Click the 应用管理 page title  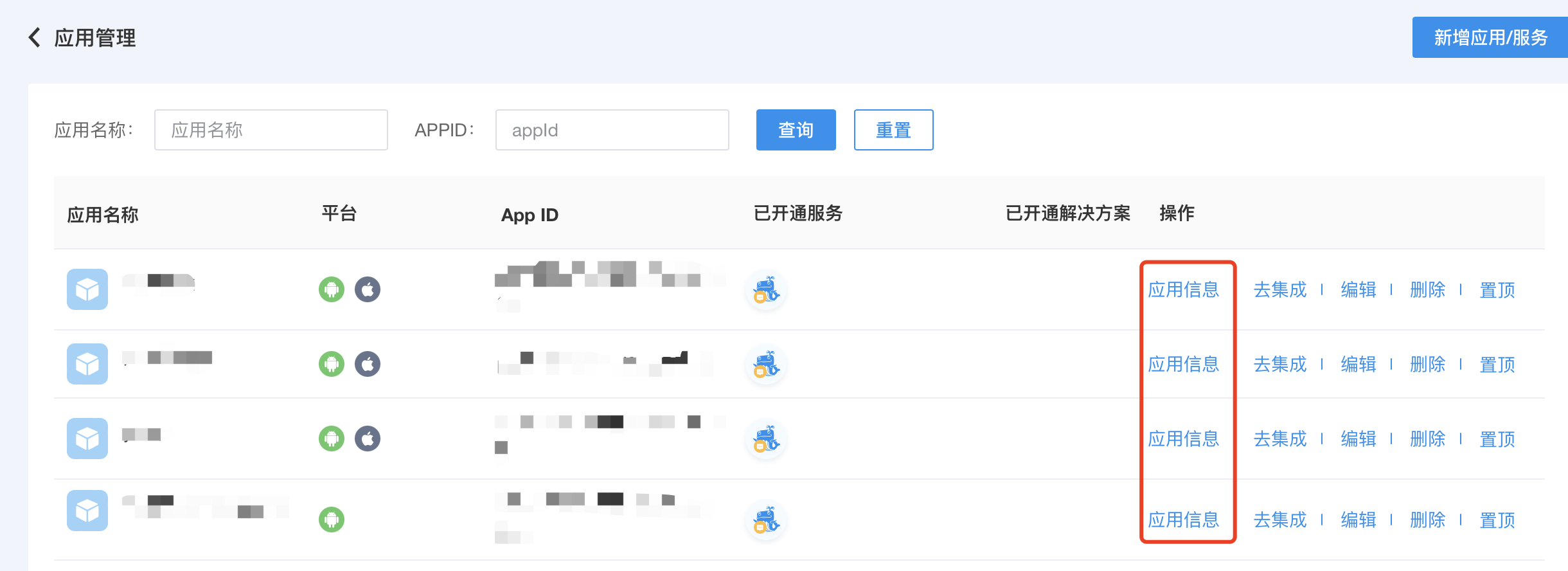pyautogui.click(x=95, y=38)
